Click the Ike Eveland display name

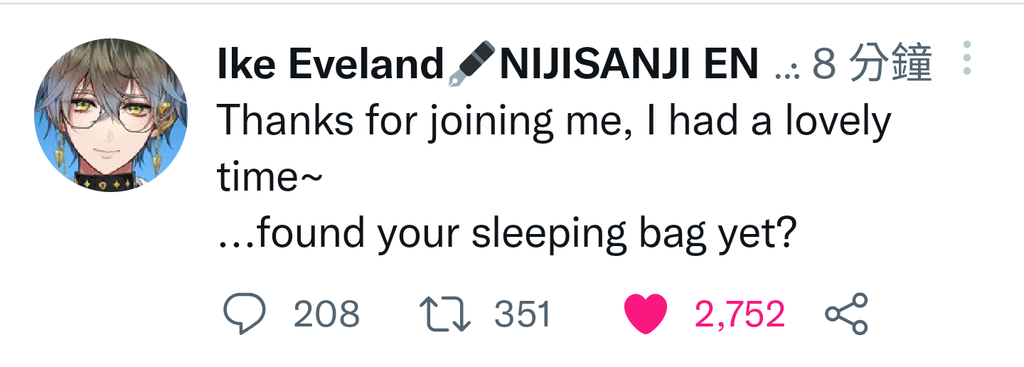pos(331,65)
